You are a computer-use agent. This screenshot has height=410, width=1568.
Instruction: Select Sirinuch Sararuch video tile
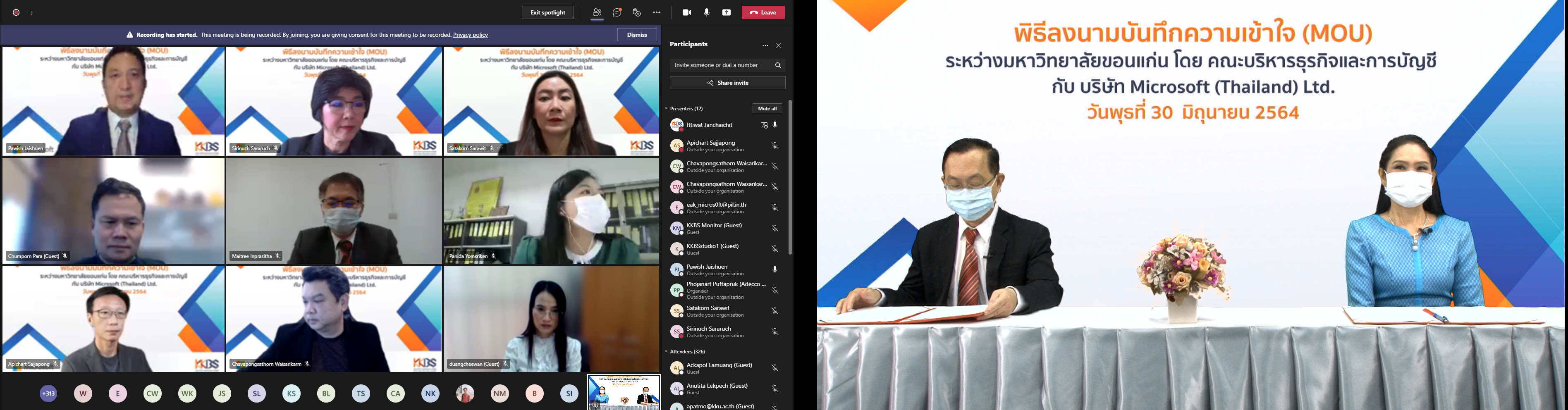[334, 101]
